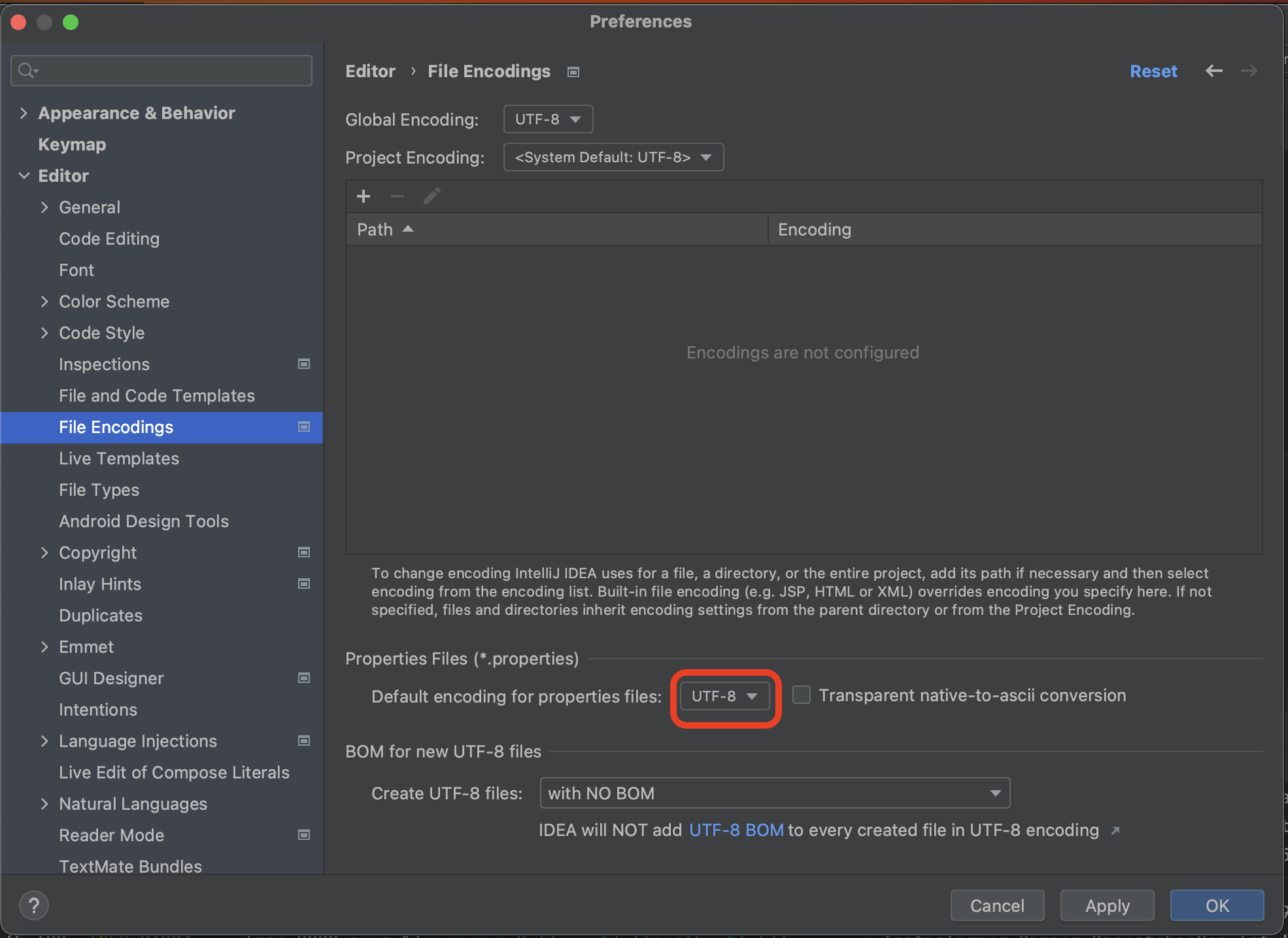This screenshot has height=938, width=1288.
Task: Select Live Templates in settings tree
Action: (x=119, y=458)
